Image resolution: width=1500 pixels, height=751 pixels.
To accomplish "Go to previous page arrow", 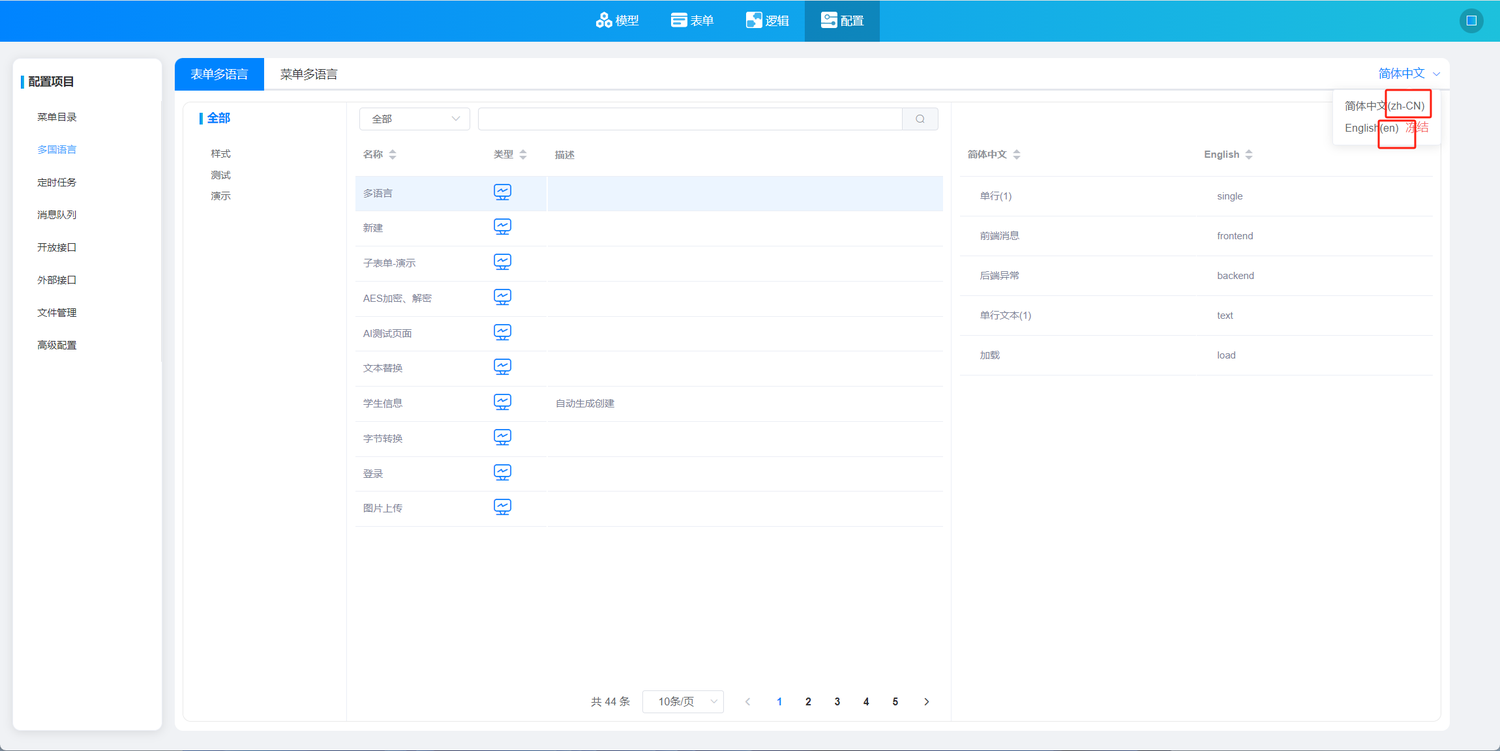I will 748,702.
